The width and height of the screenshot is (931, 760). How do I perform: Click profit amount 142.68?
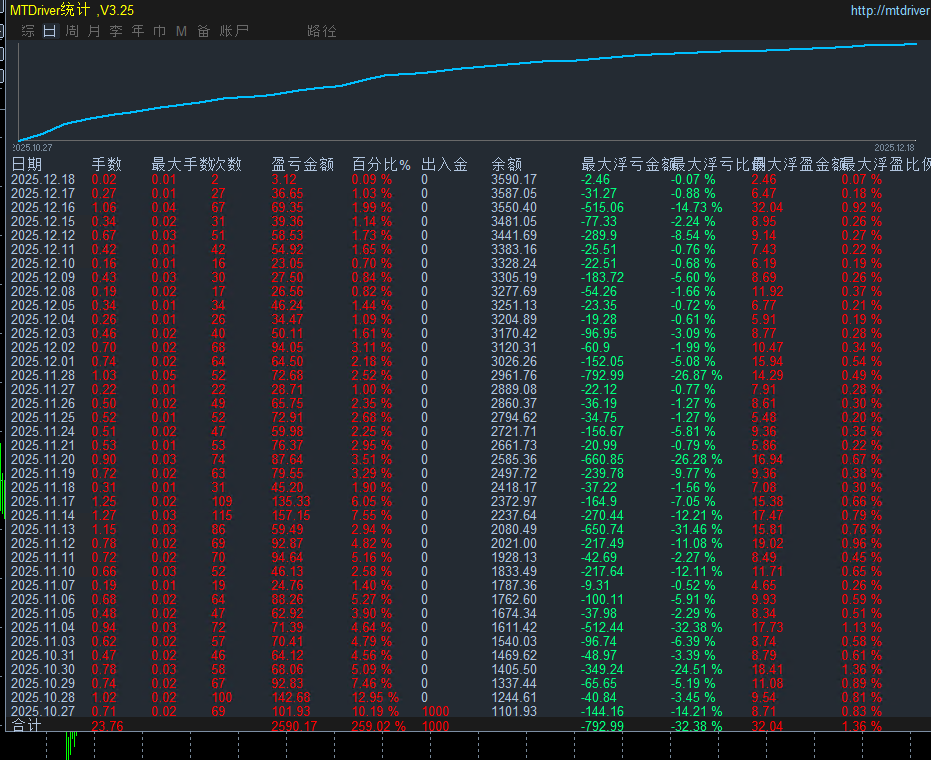click(x=291, y=697)
